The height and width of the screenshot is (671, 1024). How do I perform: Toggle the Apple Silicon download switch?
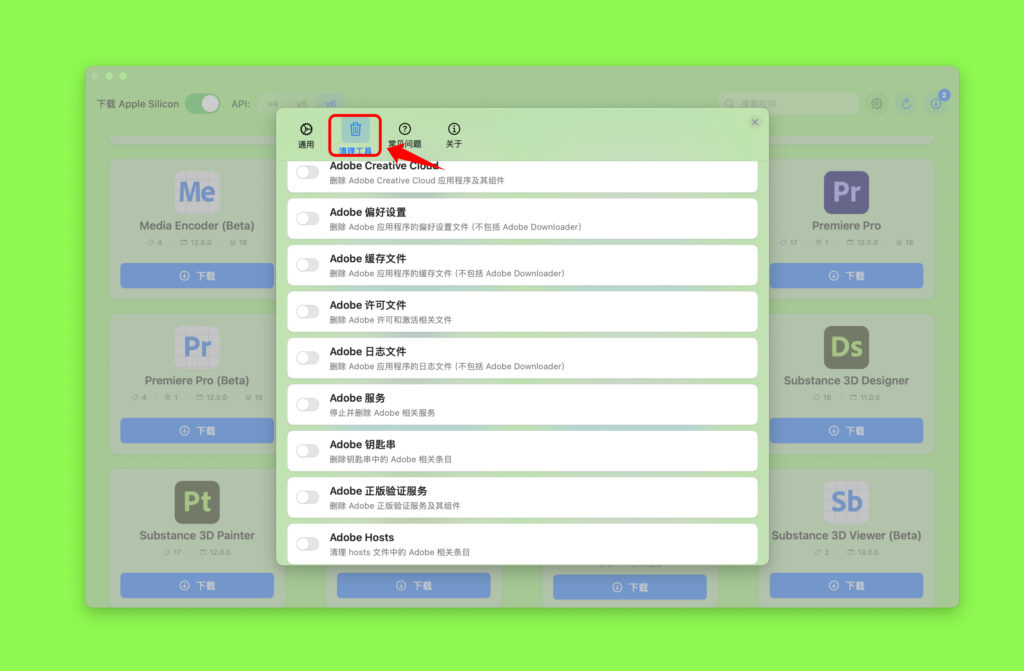click(200, 103)
